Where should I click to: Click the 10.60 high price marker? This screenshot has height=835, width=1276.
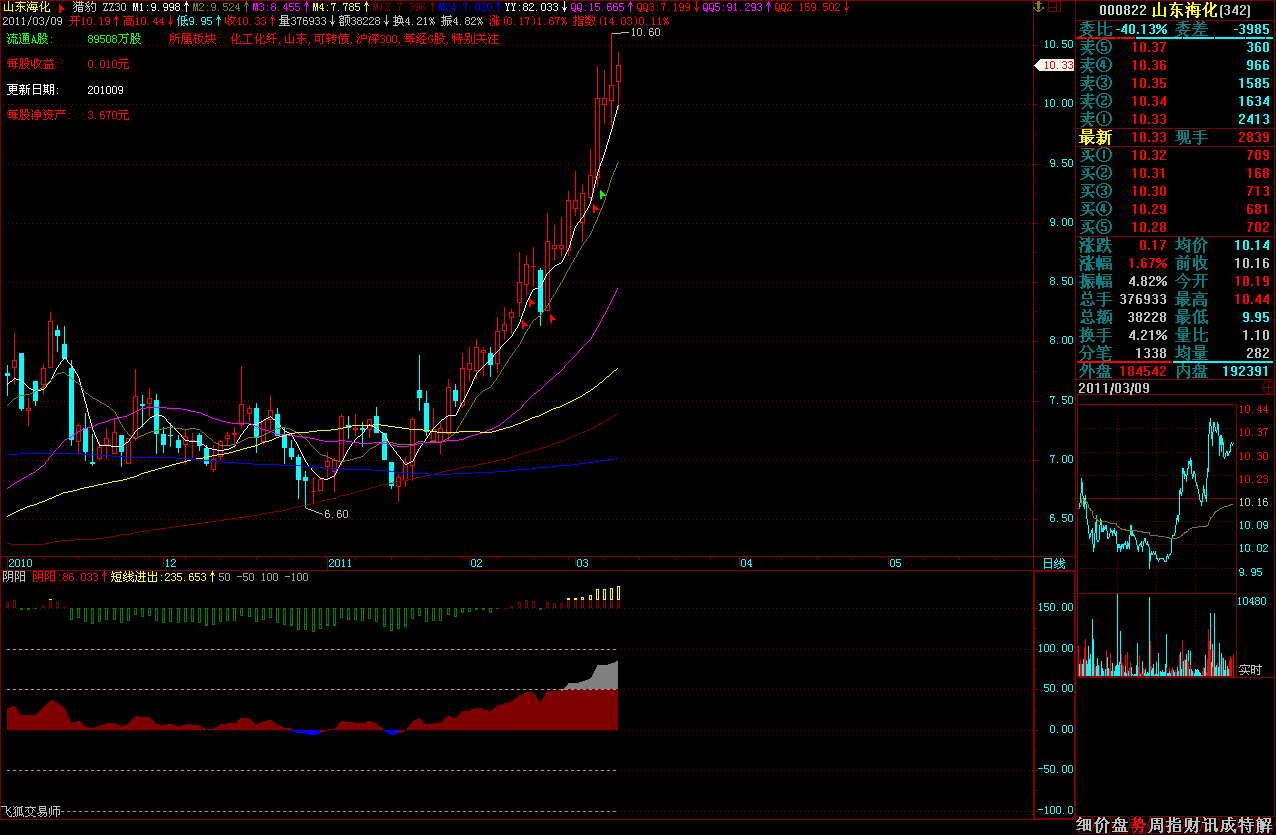[x=646, y=32]
